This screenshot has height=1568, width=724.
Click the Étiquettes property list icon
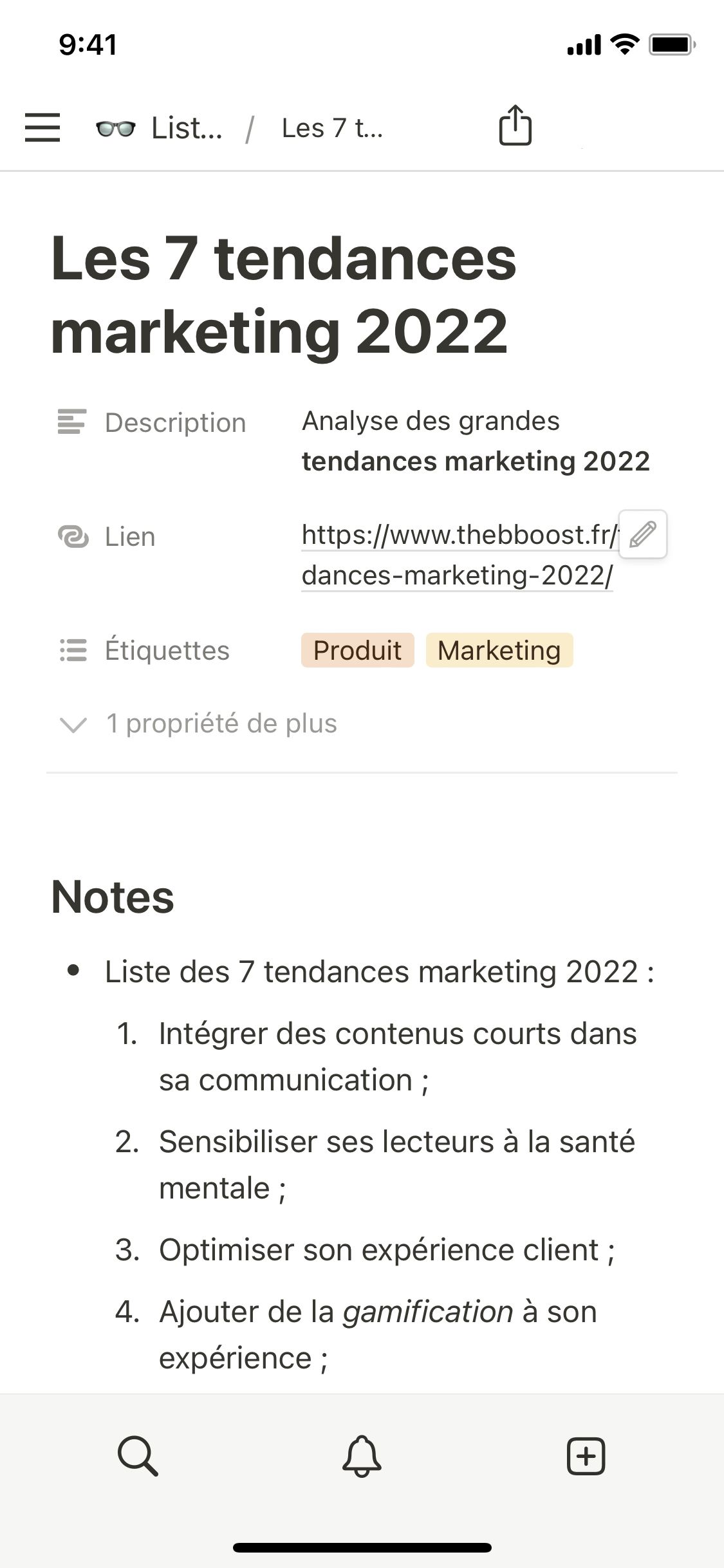click(x=73, y=650)
